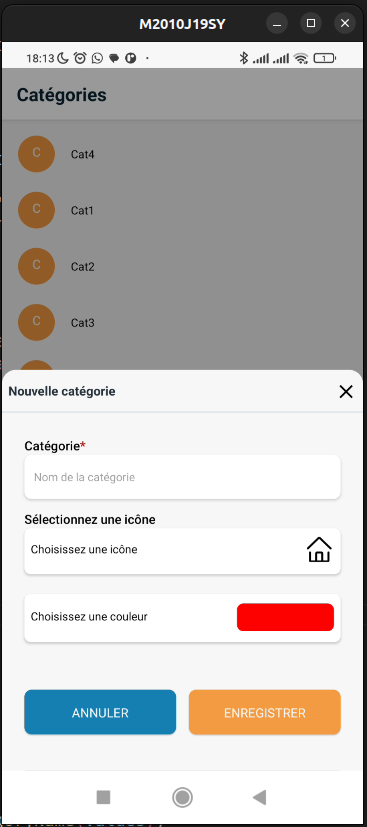
Task: Tap the Cat4 orange avatar circle
Action: click(36, 154)
